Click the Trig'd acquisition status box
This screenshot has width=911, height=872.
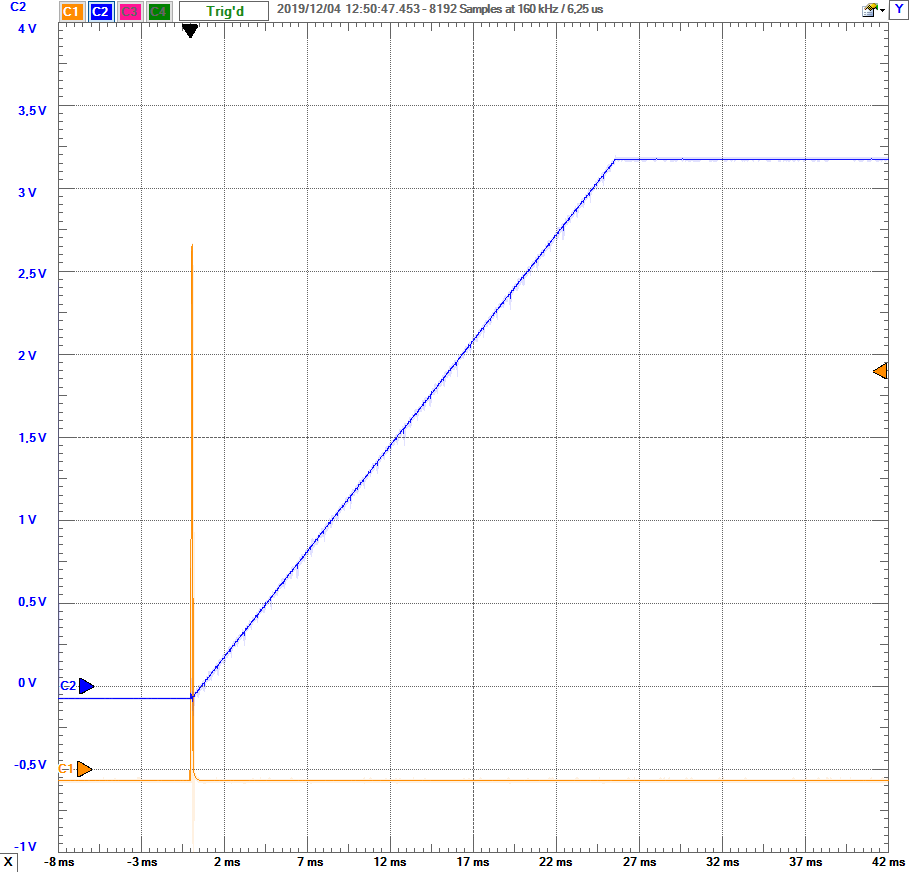point(224,12)
